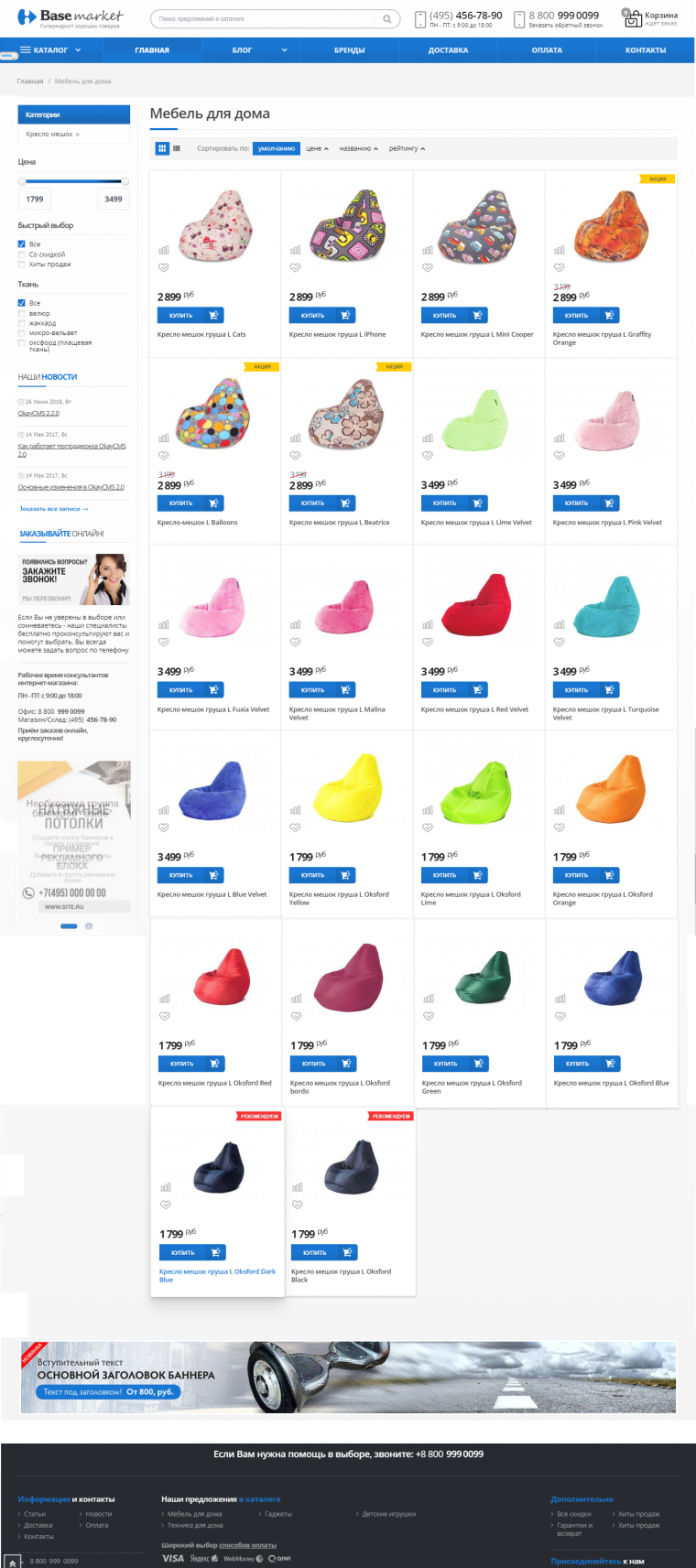Image resolution: width=696 pixels, height=1568 pixels.
Task: Switch to grid view icon
Action: pos(162,148)
